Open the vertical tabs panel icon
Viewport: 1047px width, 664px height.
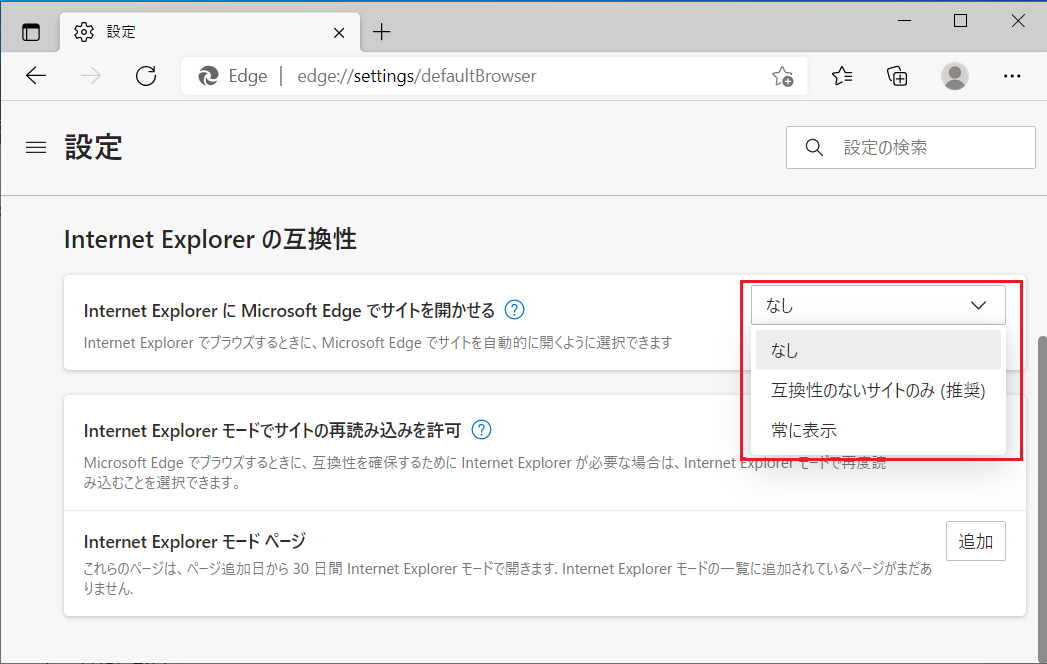pos(31,32)
